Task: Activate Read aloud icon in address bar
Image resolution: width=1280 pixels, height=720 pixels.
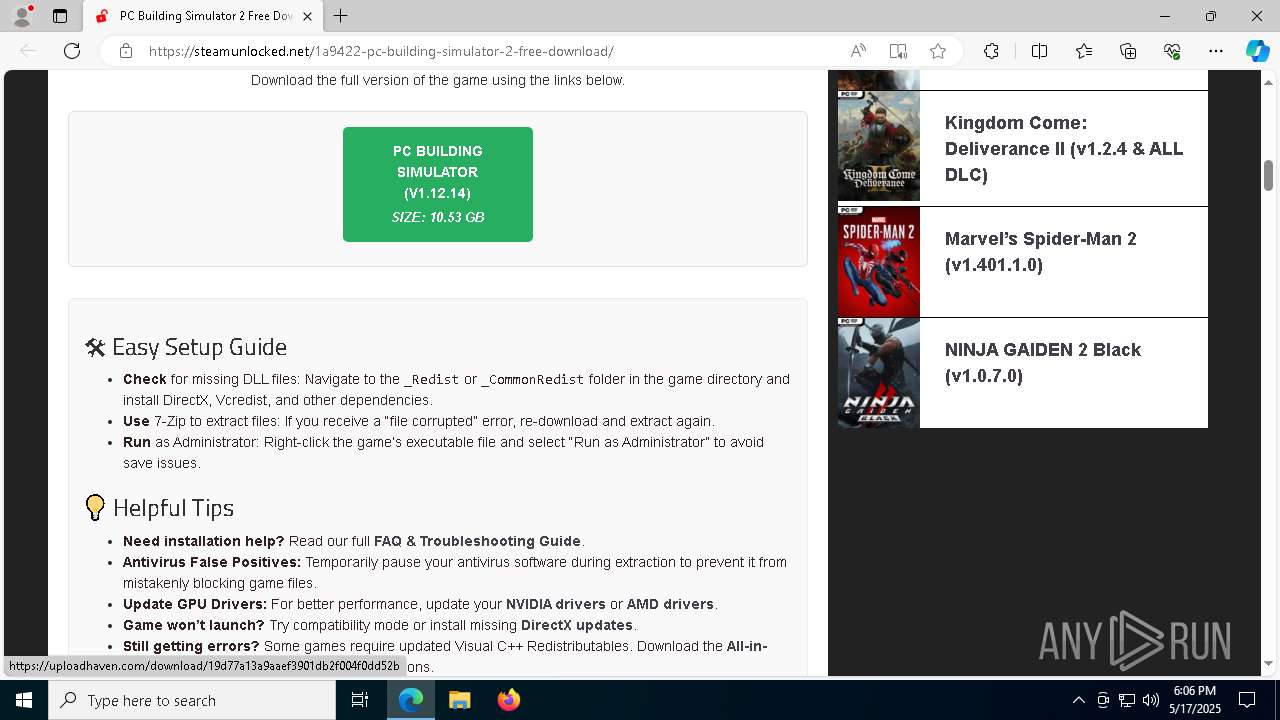Action: 858,51
